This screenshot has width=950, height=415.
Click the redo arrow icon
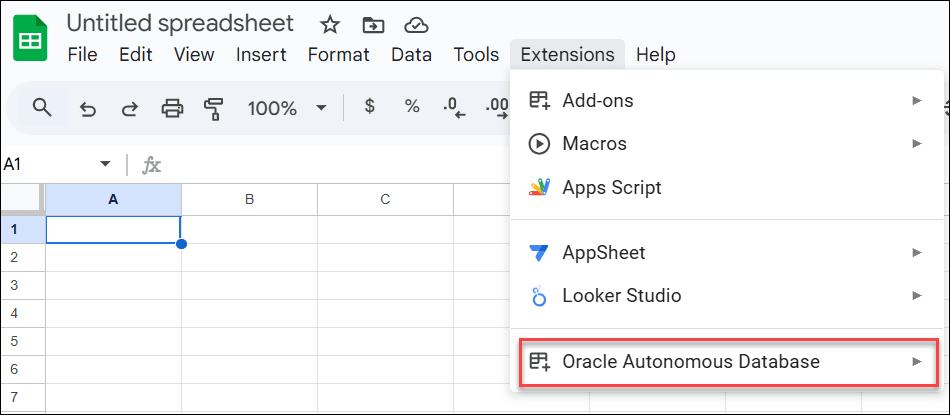(130, 108)
